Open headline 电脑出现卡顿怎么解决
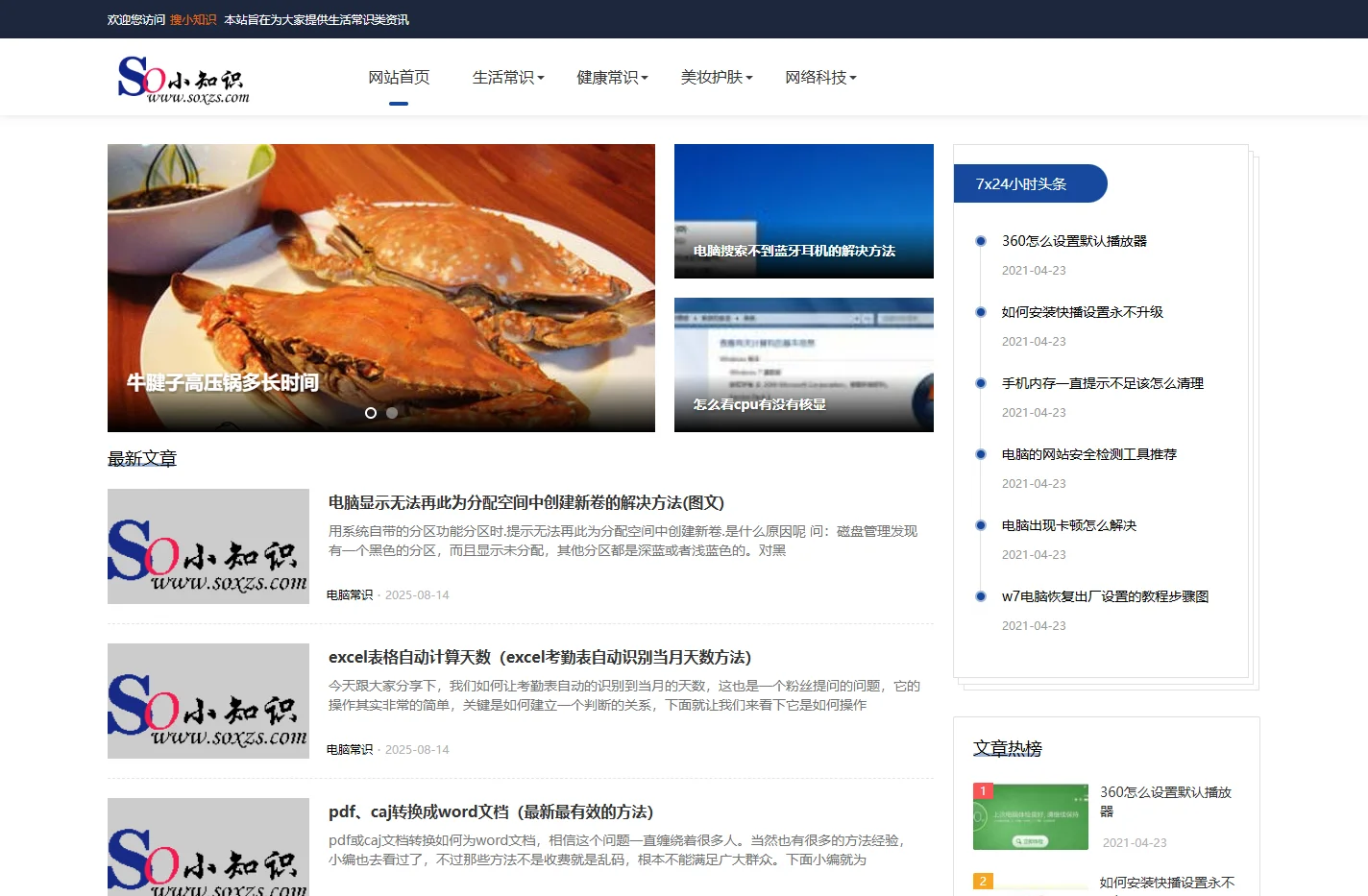 (x=1069, y=525)
